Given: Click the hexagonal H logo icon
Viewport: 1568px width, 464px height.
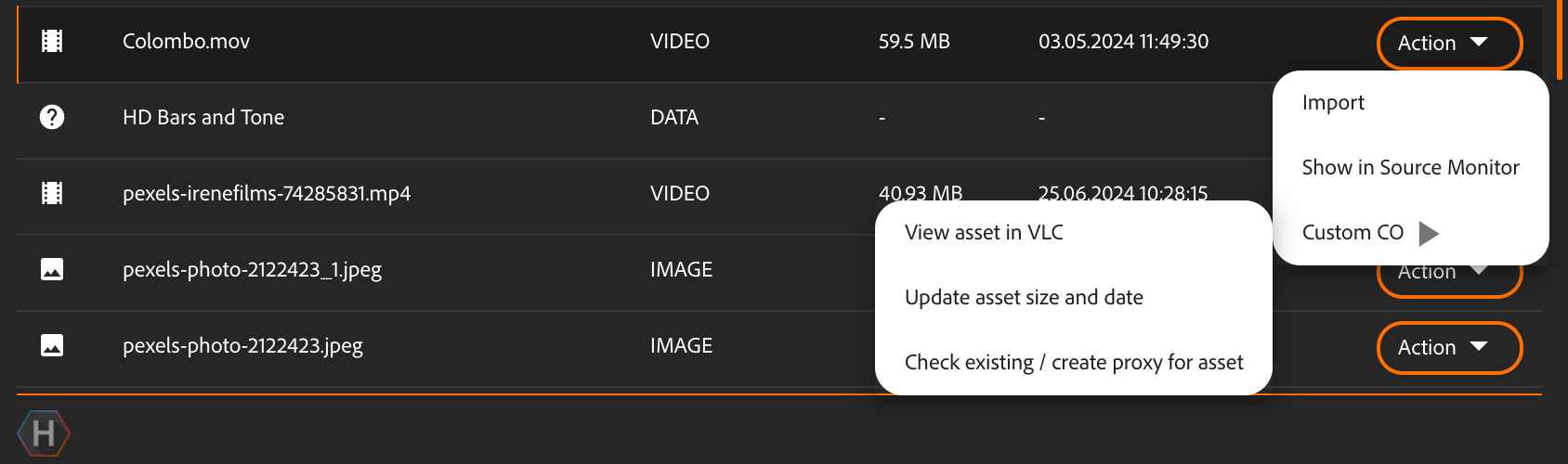Looking at the screenshot, I should pyautogui.click(x=44, y=433).
